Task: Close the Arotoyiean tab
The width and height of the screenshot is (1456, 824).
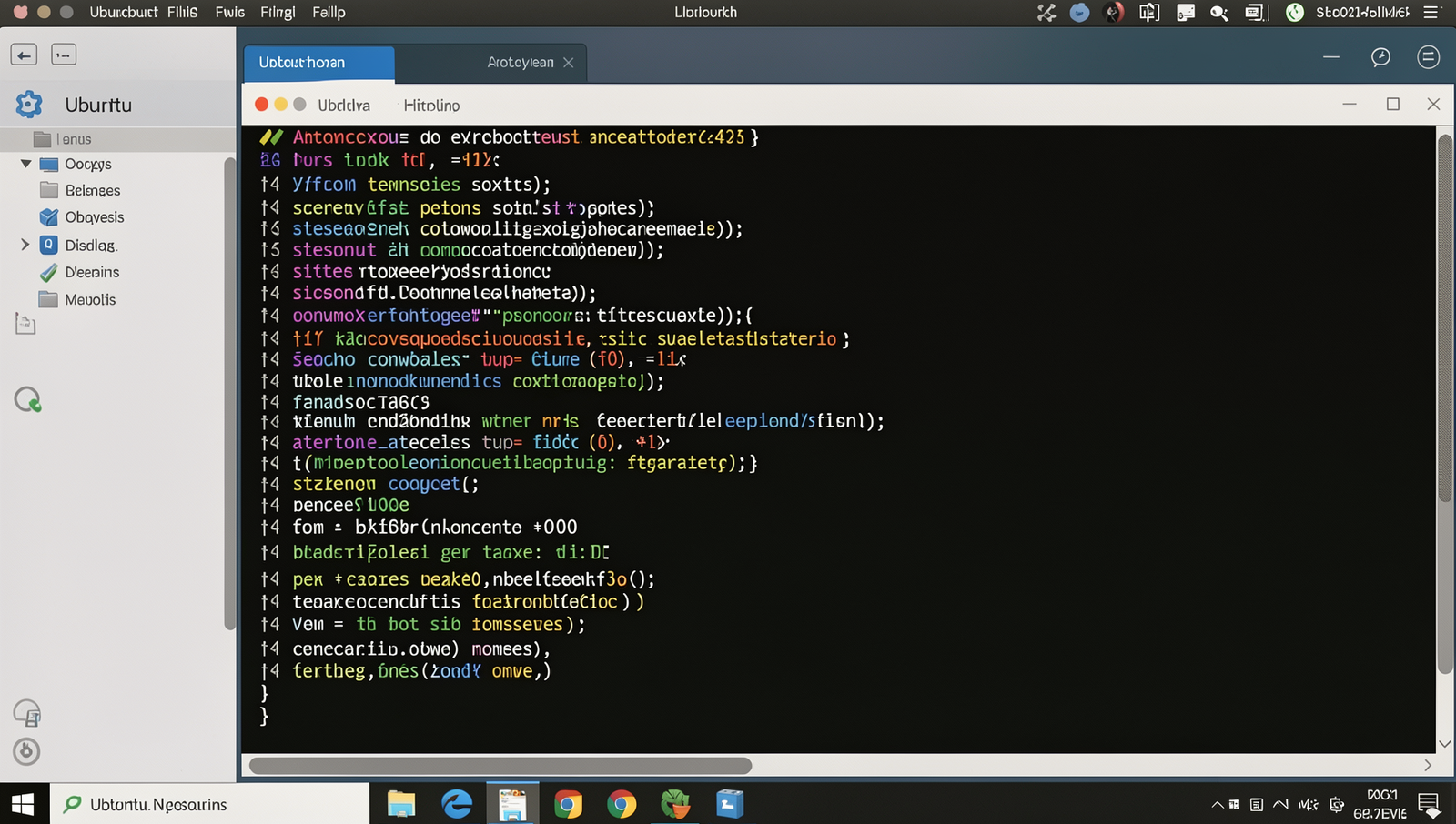Action: 569,63
